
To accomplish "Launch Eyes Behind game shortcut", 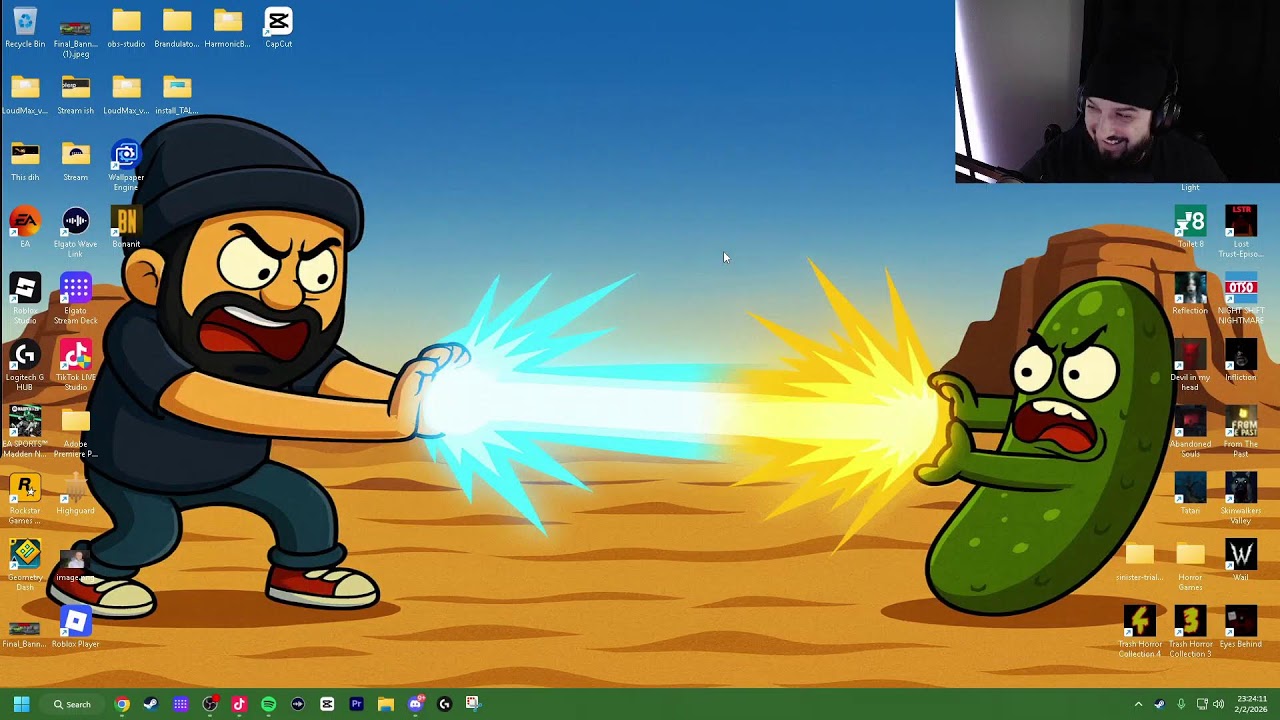I will (x=1241, y=627).
